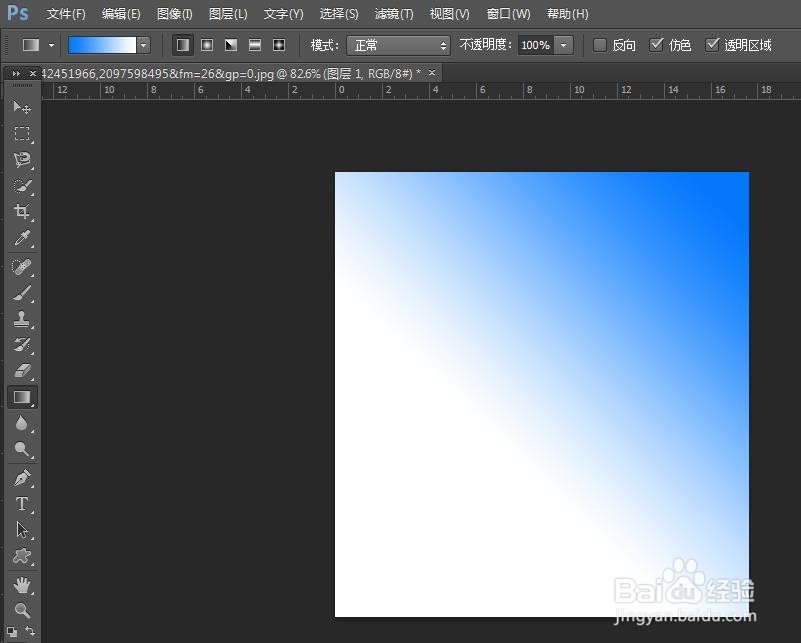Click the gradient-filled canvas image
The height and width of the screenshot is (643, 801).
point(541,394)
